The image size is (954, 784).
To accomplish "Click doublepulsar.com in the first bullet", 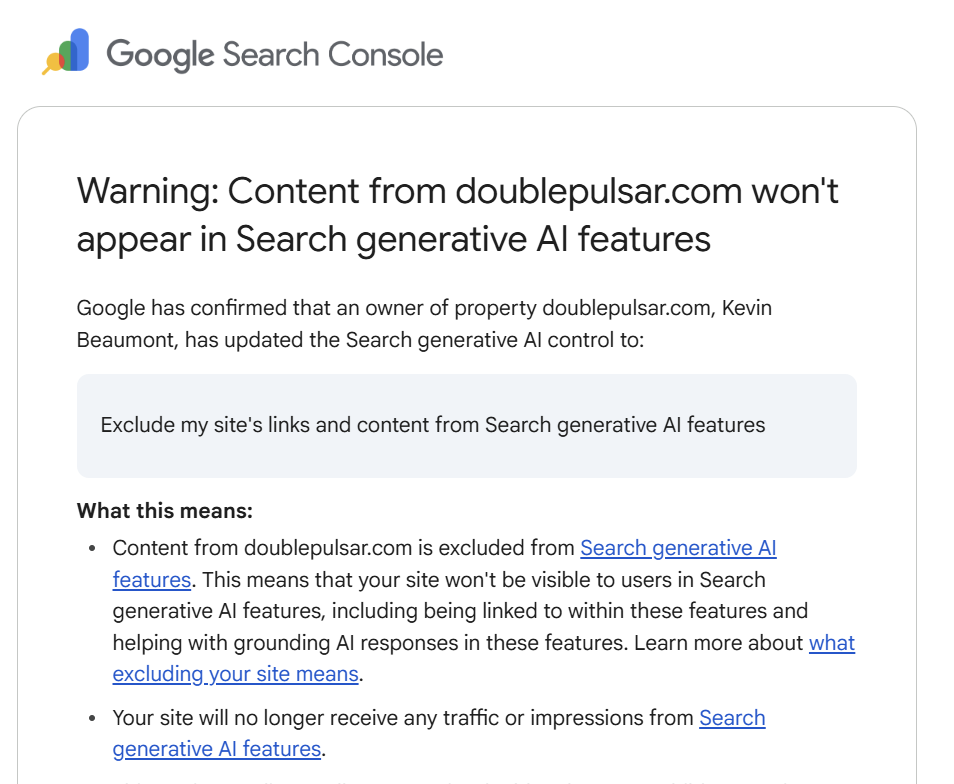I will [328, 549].
